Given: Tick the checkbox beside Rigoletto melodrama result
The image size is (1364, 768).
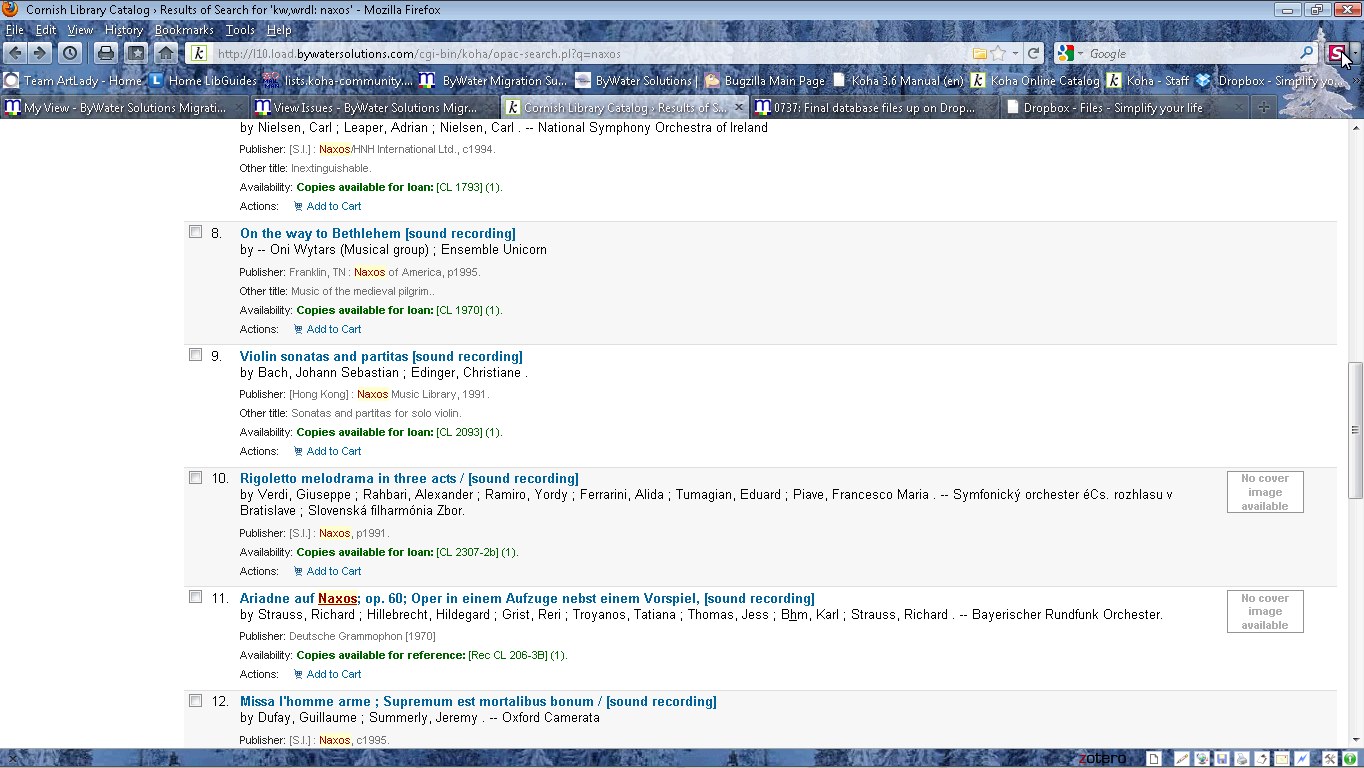Looking at the screenshot, I should tap(196, 477).
